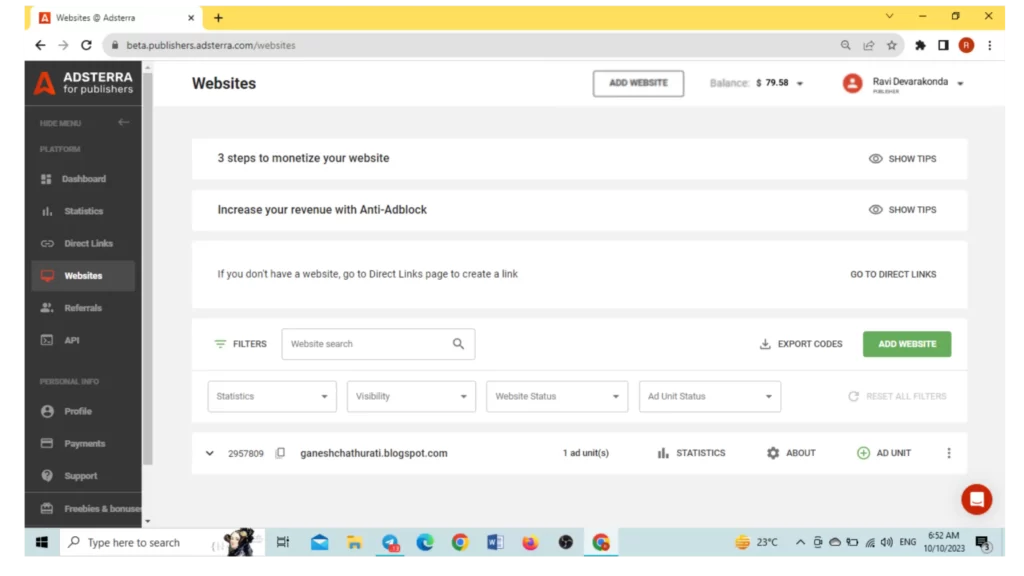Select the Websites @ Adsterra tab

[114, 18]
